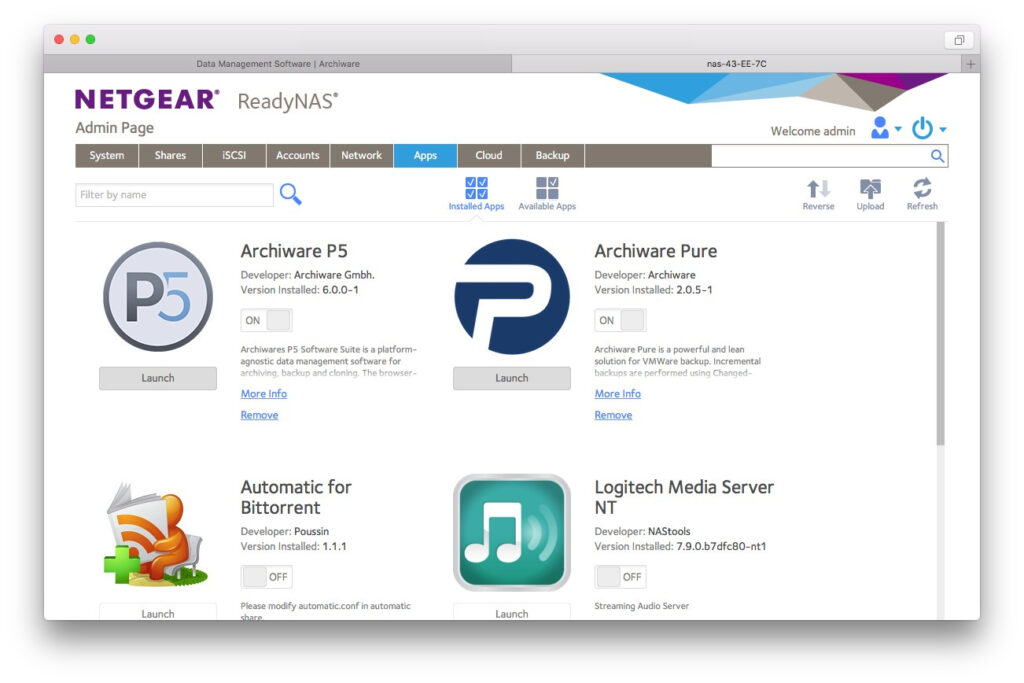
Task: Click the Reverse sort order icon
Action: [818, 189]
